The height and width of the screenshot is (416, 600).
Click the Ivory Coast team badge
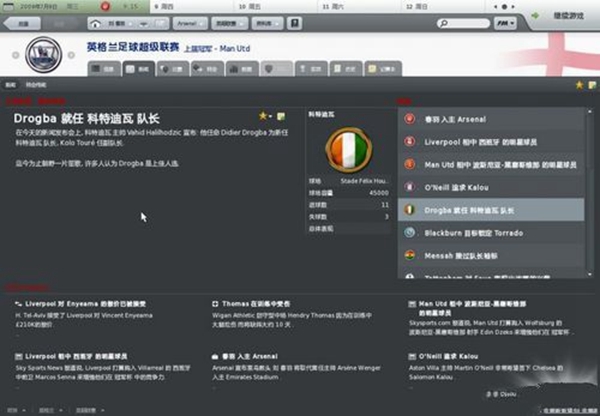(x=348, y=150)
